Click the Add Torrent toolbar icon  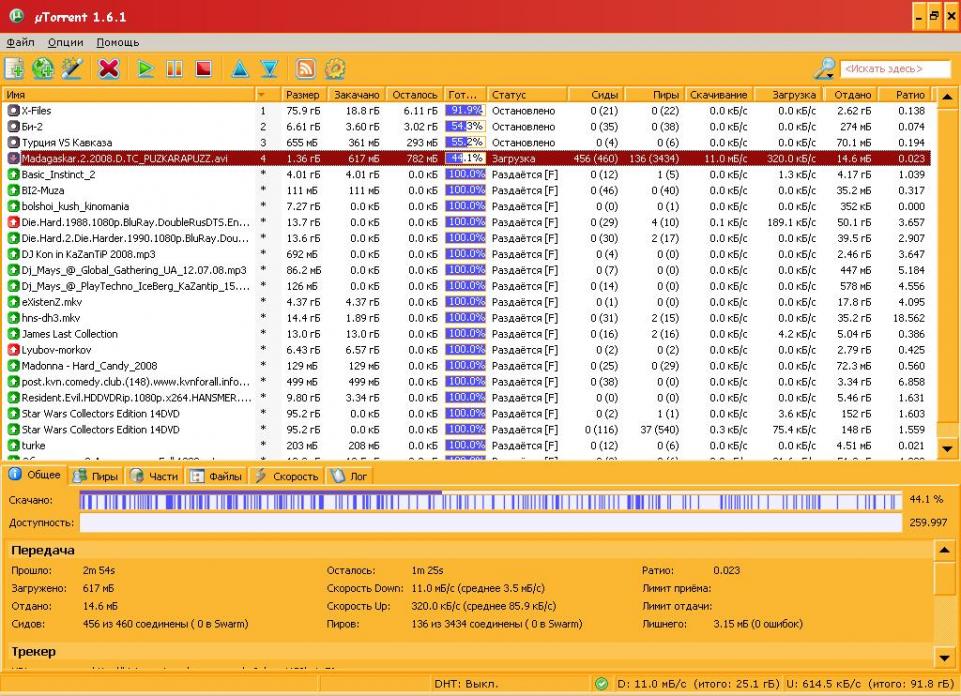coord(14,69)
